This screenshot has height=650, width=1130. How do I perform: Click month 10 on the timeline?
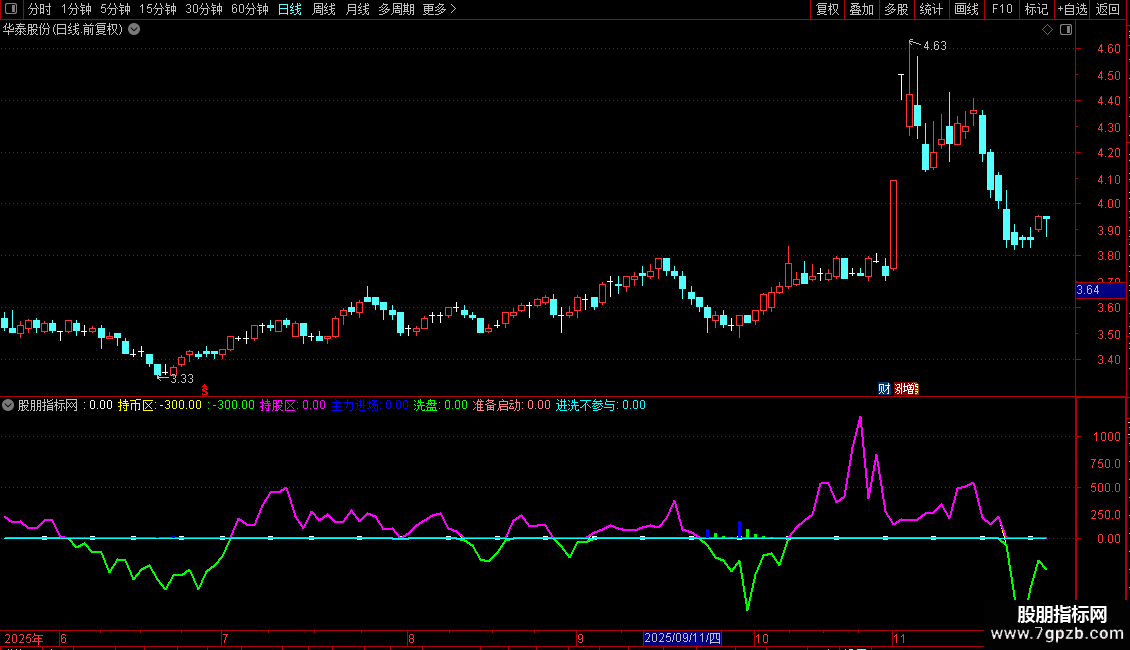762,638
